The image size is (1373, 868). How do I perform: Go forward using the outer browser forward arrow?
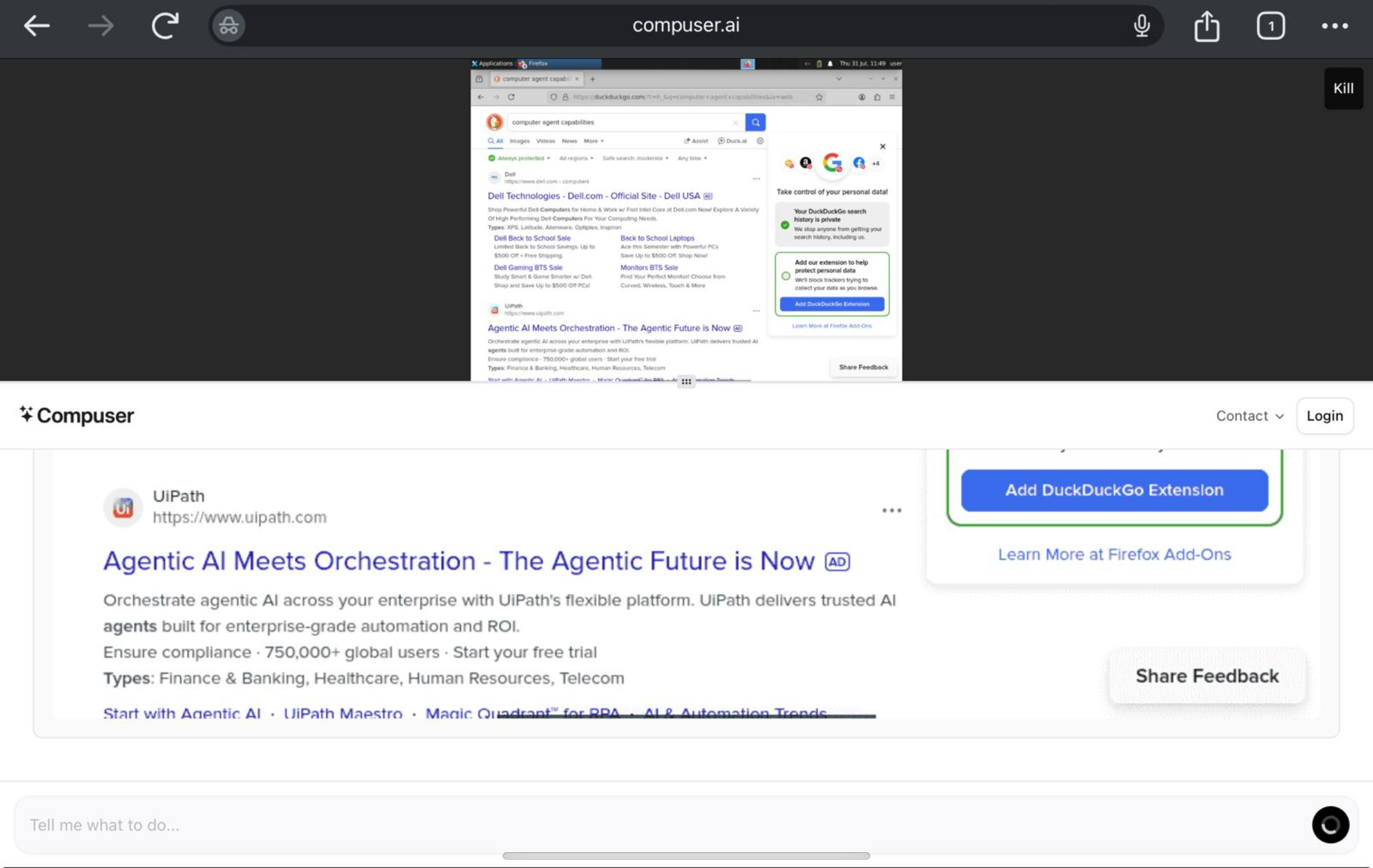101,26
